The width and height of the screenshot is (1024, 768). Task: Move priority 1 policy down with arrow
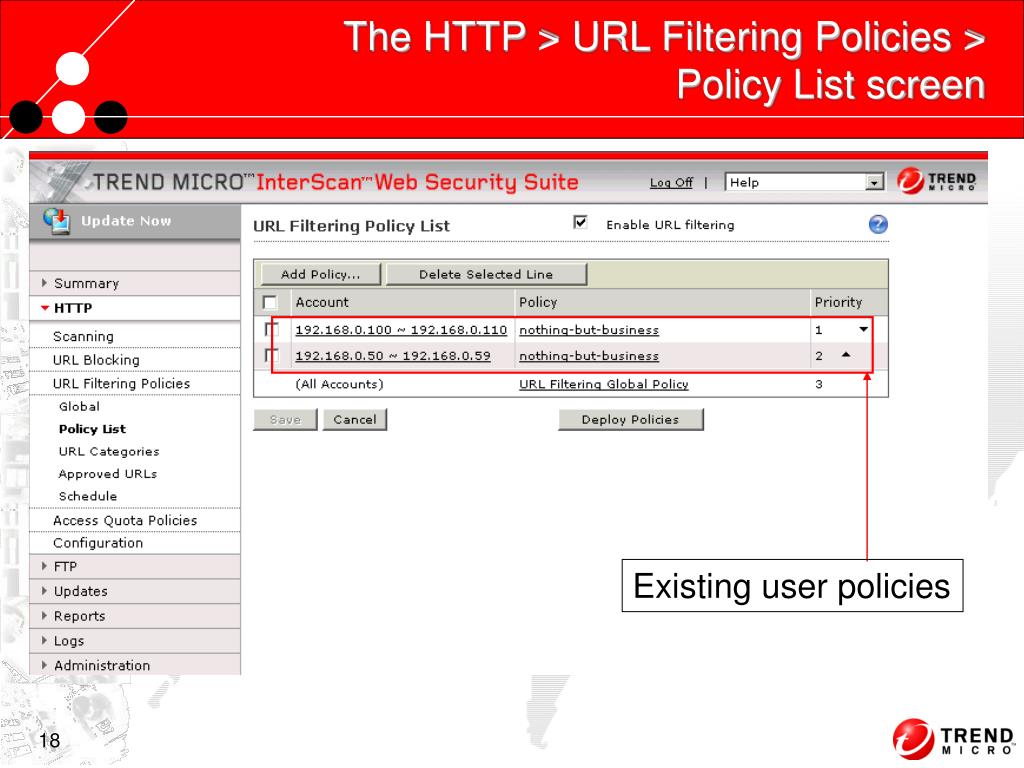(x=863, y=329)
